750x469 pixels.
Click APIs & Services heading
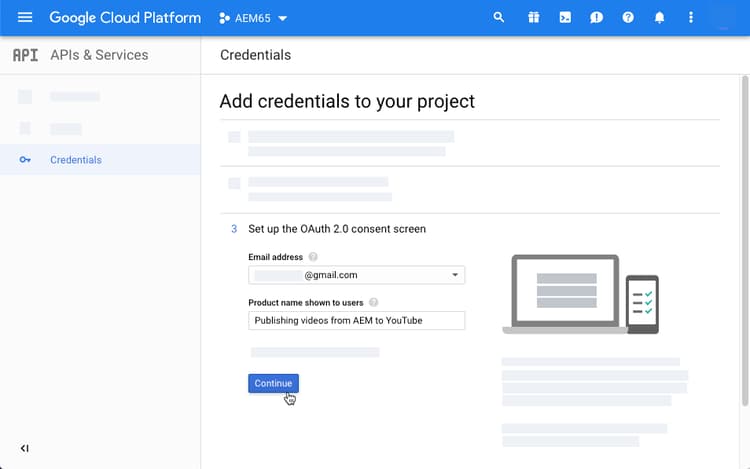pyautogui.click(x=99, y=55)
